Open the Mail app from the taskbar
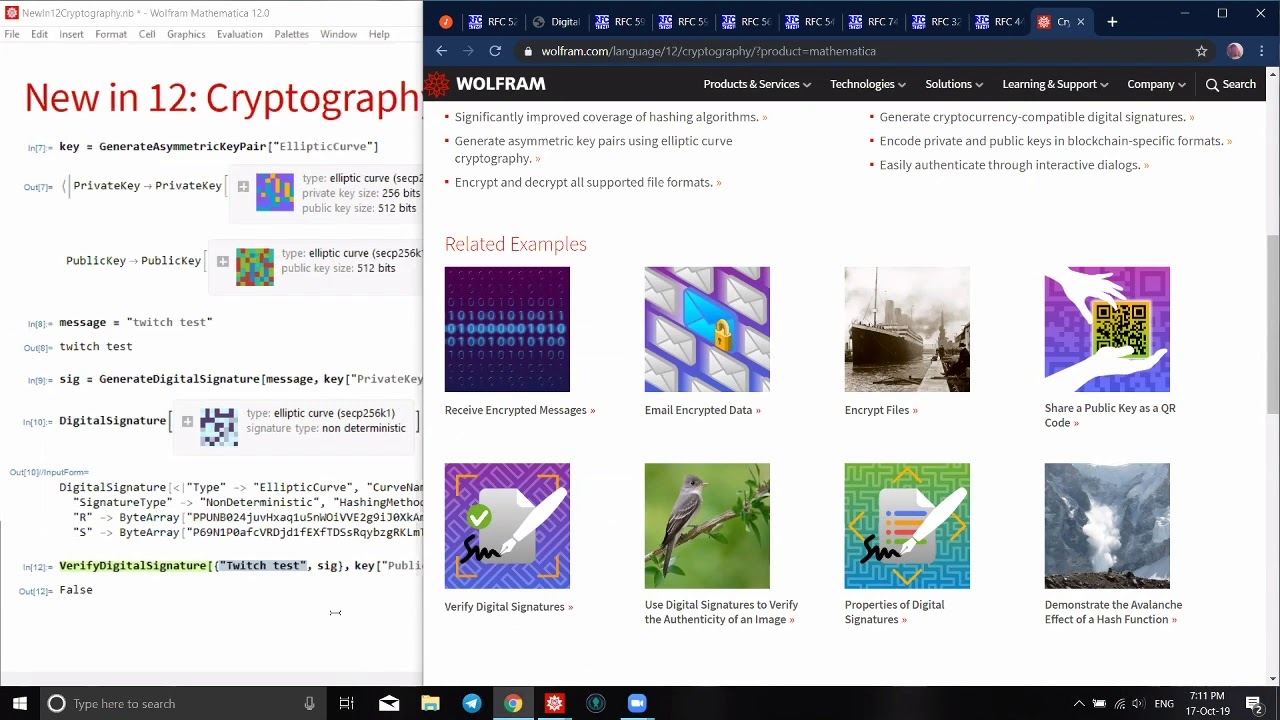The height and width of the screenshot is (720, 1280). 389,704
